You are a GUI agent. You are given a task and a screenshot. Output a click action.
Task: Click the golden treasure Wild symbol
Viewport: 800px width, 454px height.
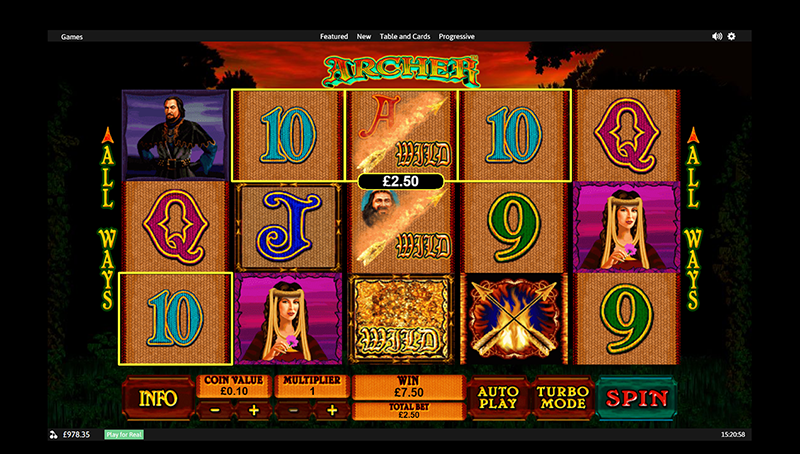pos(401,319)
